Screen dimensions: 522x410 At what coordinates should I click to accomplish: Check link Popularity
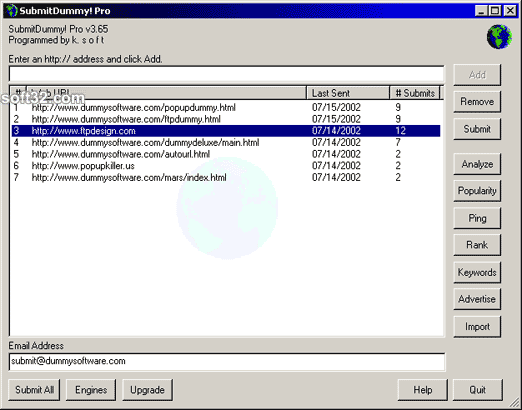(x=477, y=191)
